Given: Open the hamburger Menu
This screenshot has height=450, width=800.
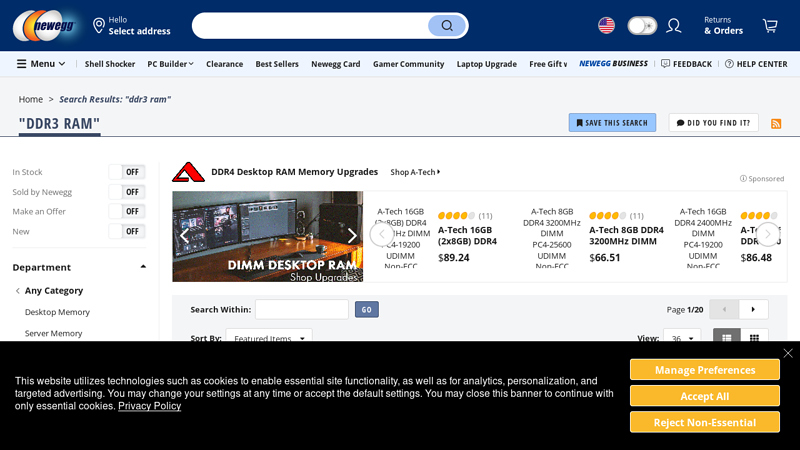Looking at the screenshot, I should 41,64.
